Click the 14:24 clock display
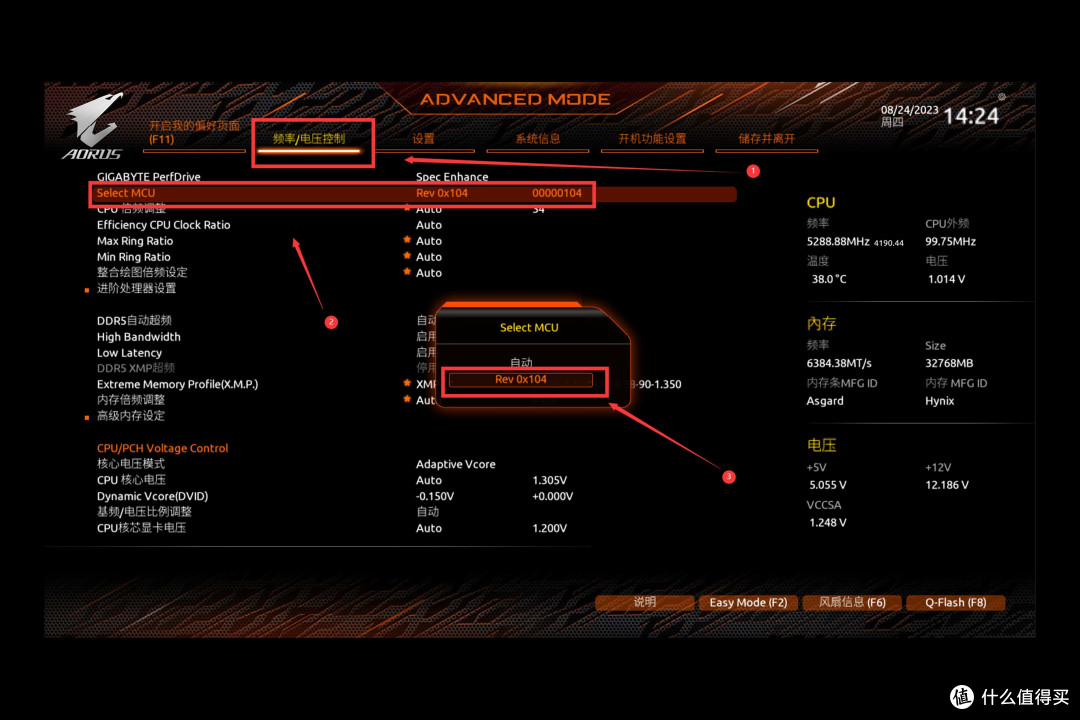The height and width of the screenshot is (720, 1080). [970, 116]
